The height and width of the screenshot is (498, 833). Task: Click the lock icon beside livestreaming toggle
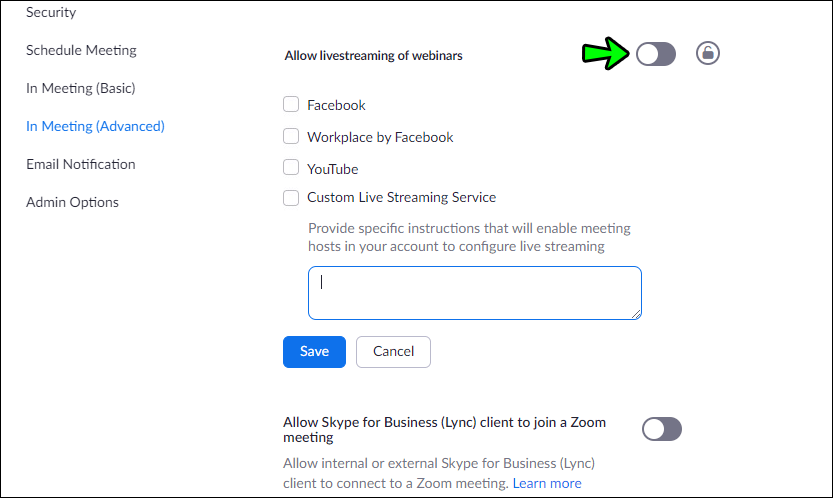pos(708,54)
